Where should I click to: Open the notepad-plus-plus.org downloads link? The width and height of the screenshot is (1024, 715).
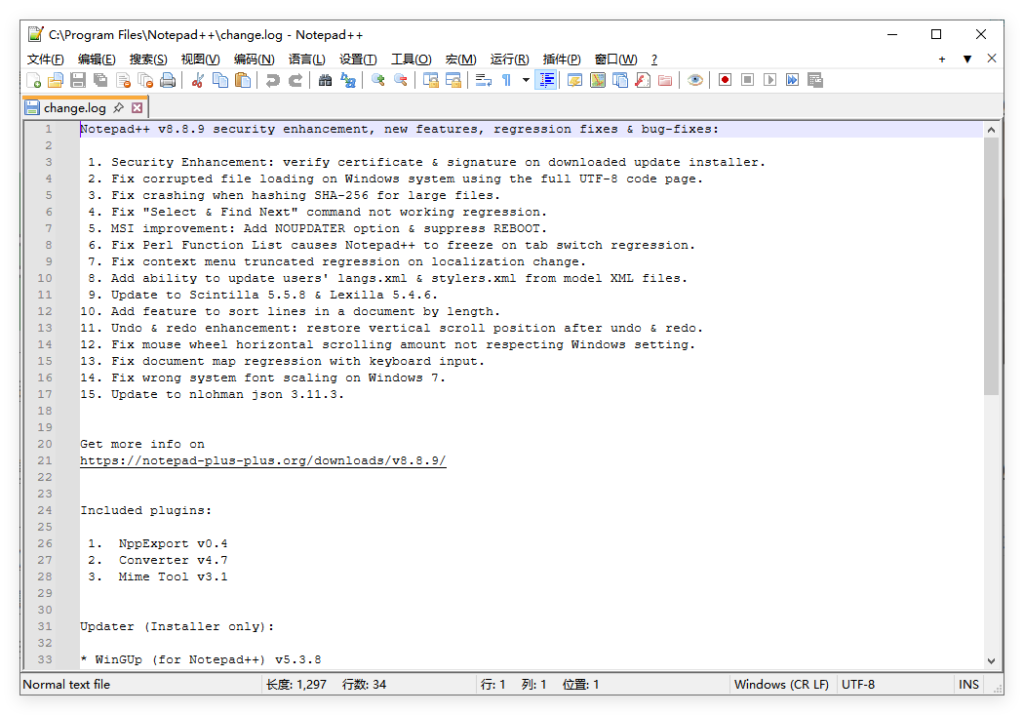[x=263, y=460]
